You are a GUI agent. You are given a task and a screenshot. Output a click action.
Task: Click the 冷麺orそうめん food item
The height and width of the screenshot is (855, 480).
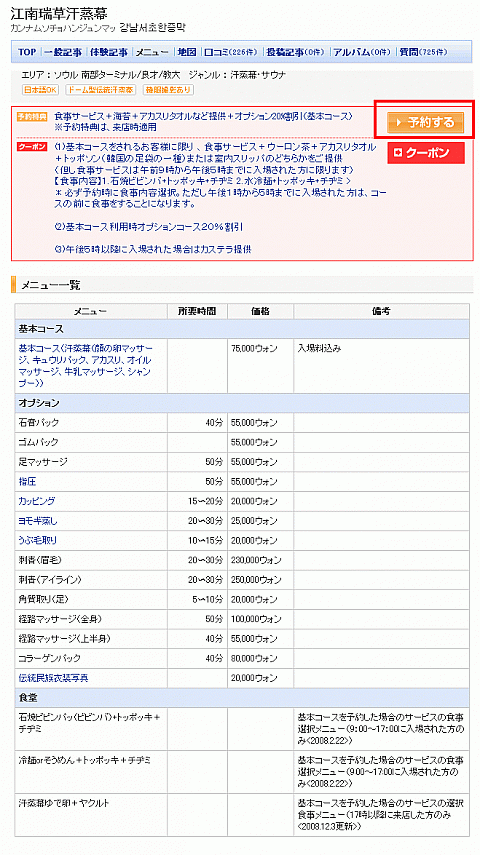tap(85, 760)
